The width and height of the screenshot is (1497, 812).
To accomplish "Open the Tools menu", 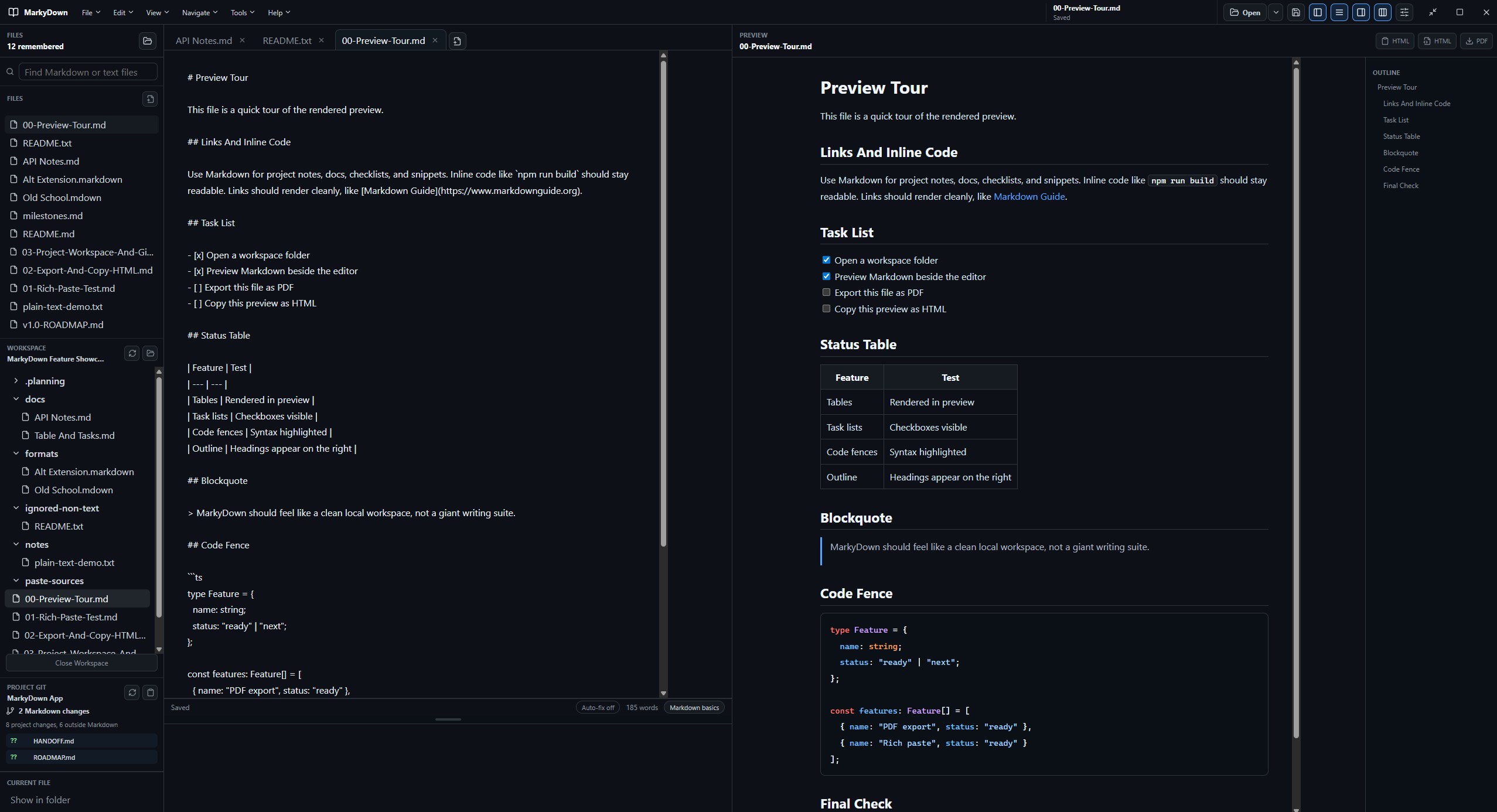I will pyautogui.click(x=243, y=12).
